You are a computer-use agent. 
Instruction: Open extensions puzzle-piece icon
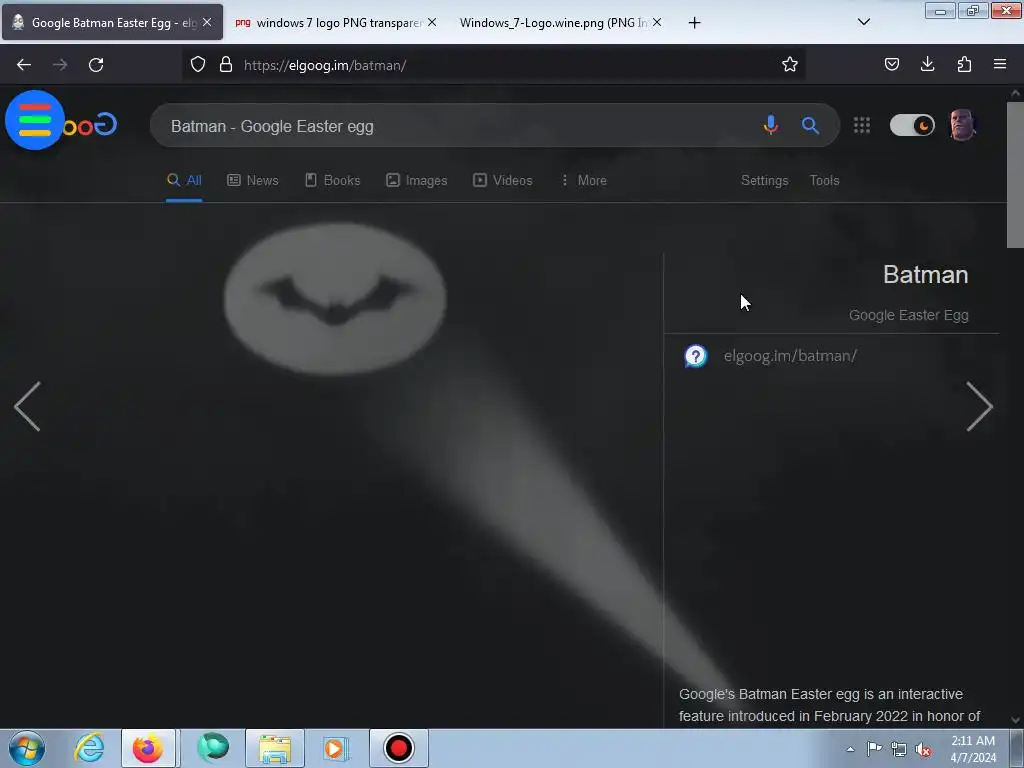point(964,64)
